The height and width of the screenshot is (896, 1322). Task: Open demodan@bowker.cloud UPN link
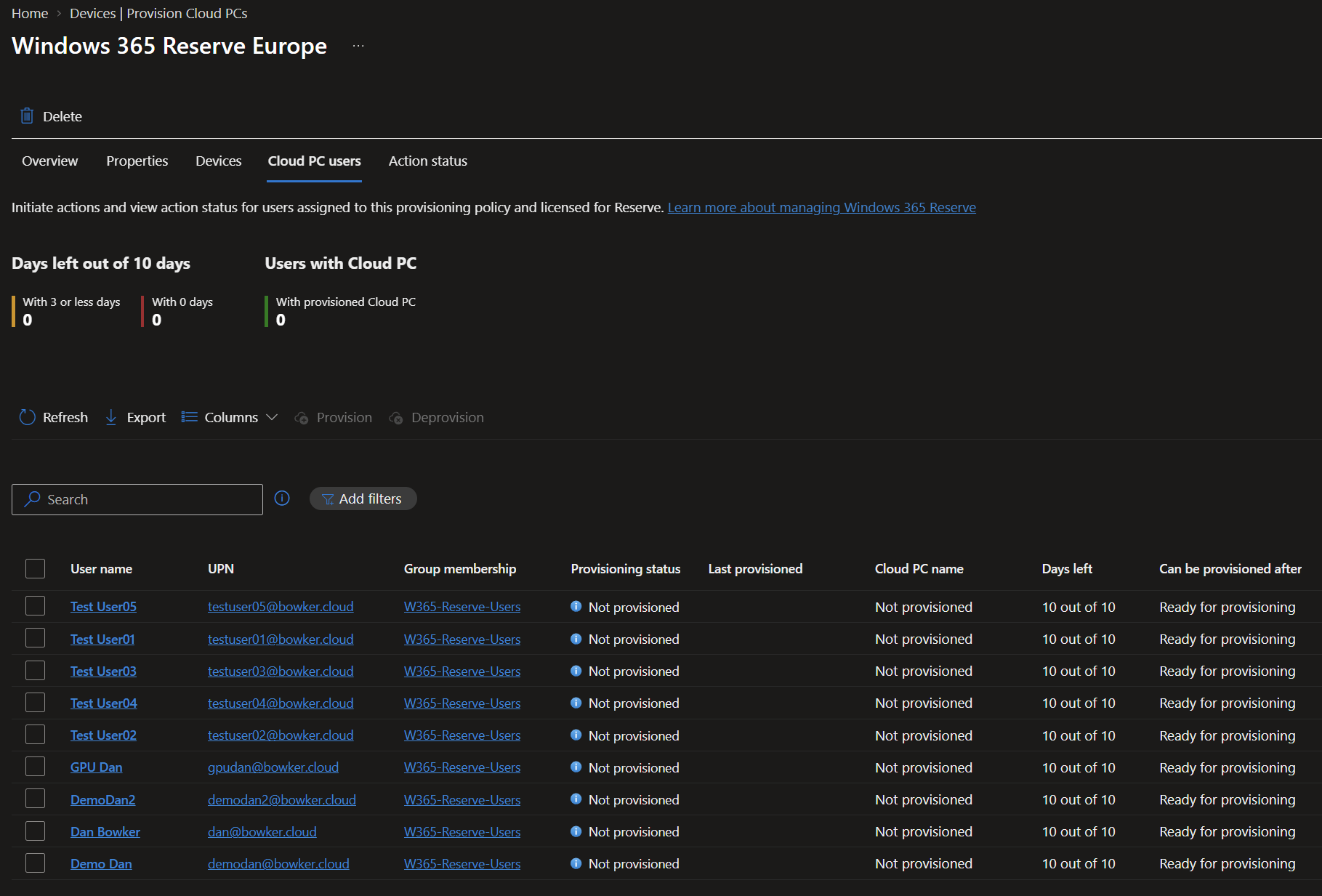[x=278, y=863]
